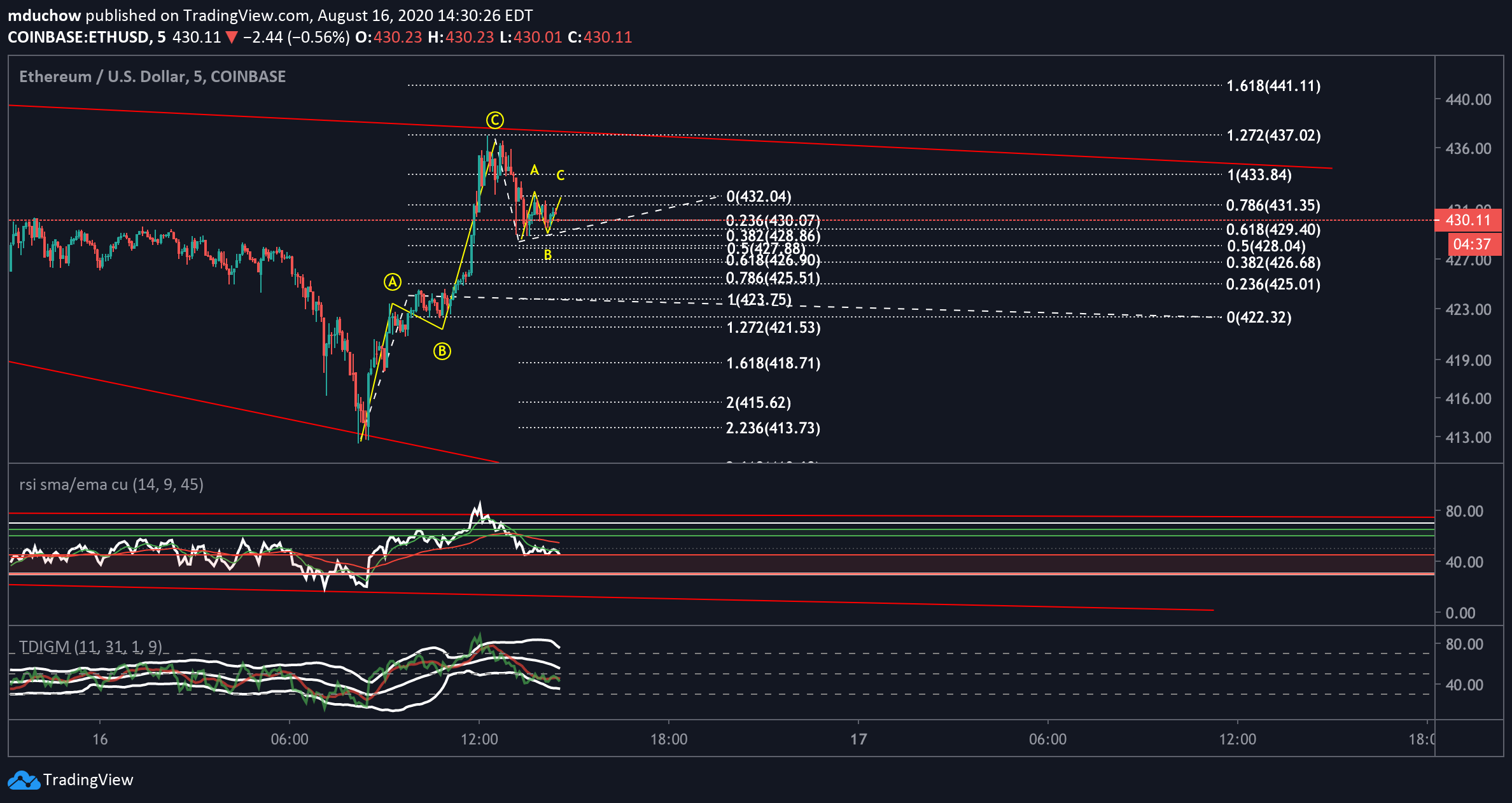This screenshot has height=803, width=1512.
Task: Click the C:430.11 close price value
Action: coord(600,38)
